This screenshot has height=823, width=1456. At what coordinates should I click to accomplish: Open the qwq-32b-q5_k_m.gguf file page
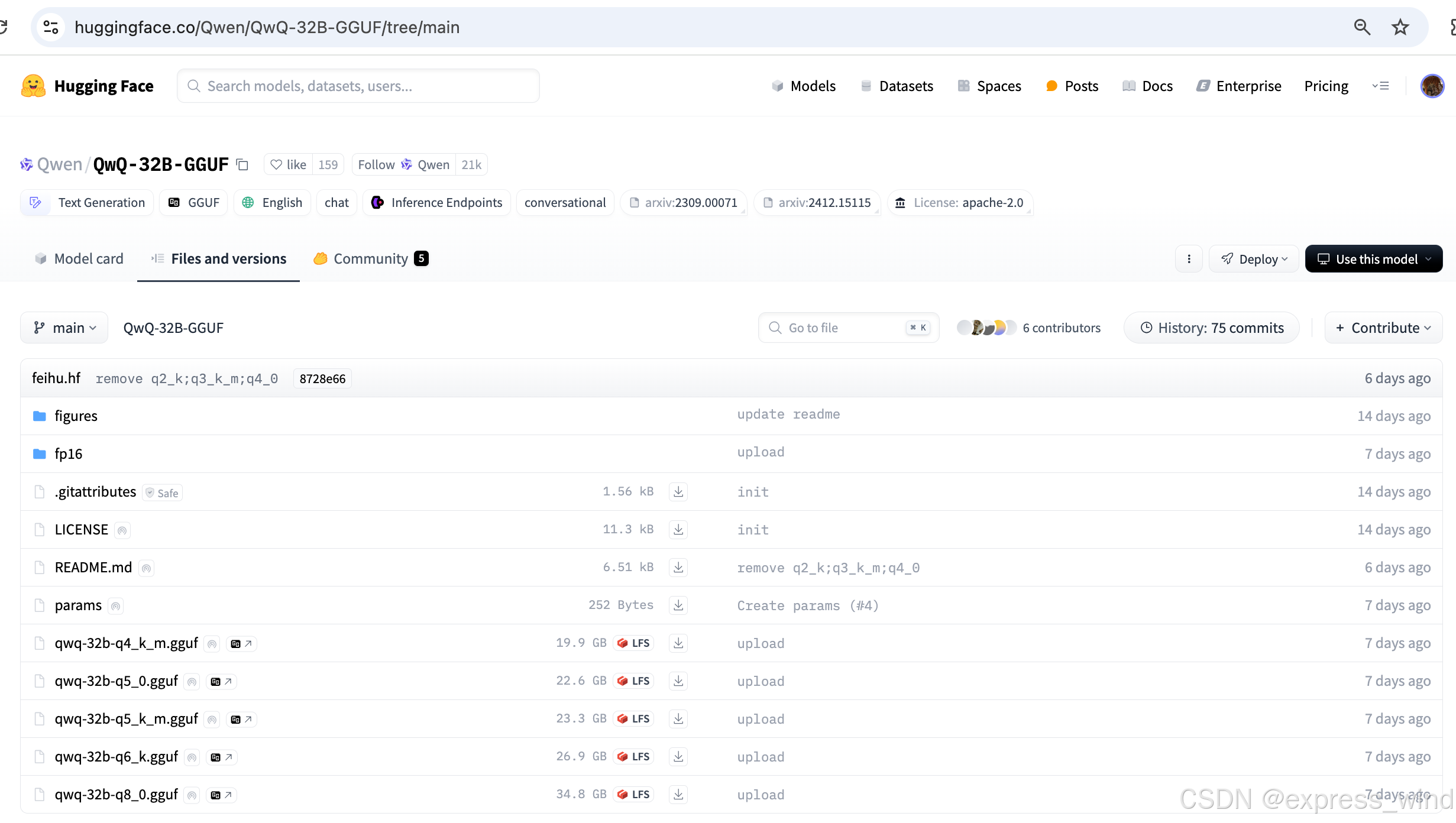[x=126, y=719]
